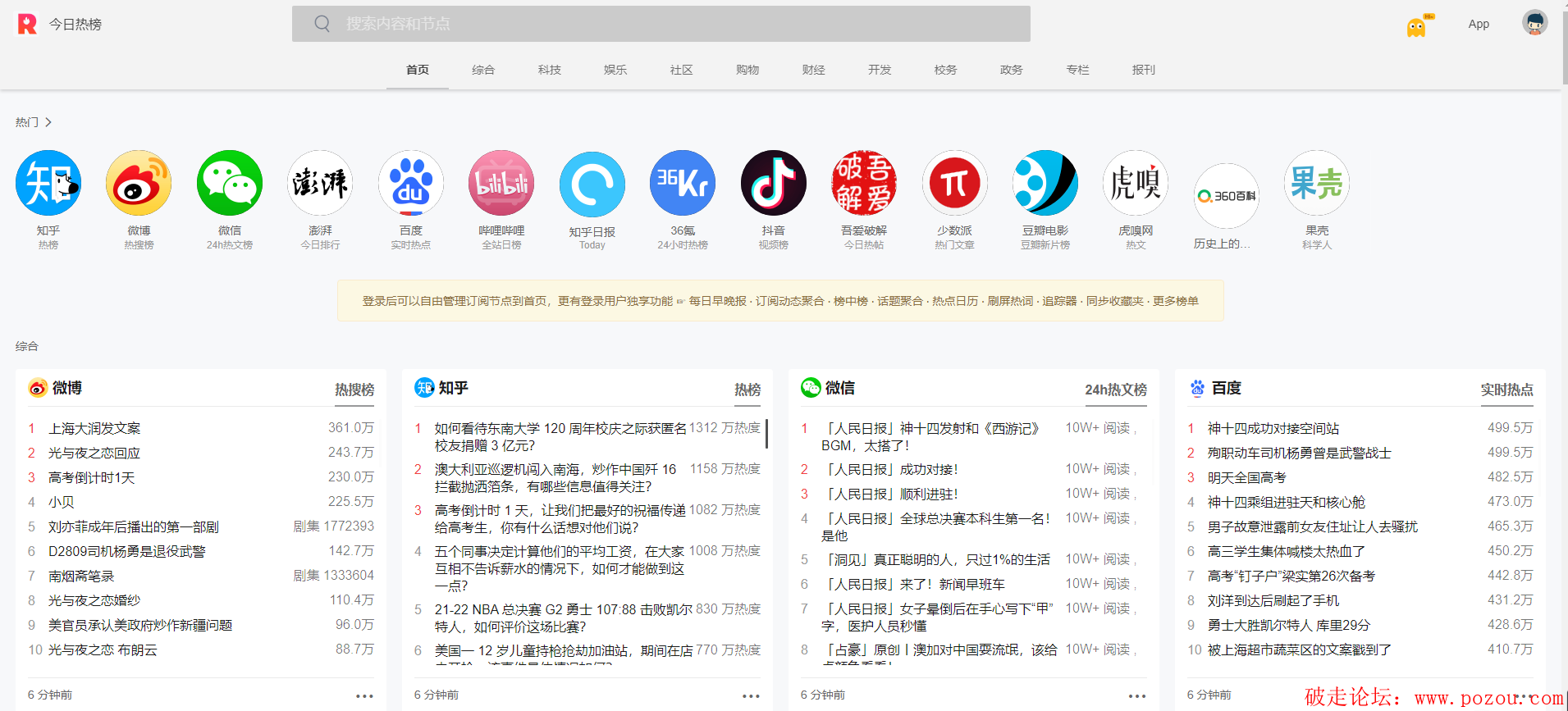This screenshot has height=711, width=1568.
Task: Open 微博 topic 南烟斋笔录
Action: click(81, 576)
